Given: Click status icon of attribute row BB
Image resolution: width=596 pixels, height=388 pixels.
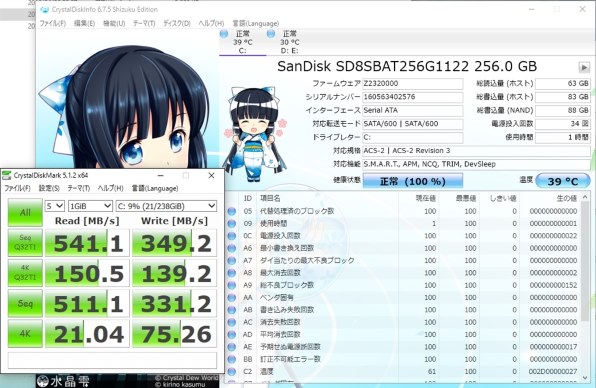Looking at the screenshot, I should pyautogui.click(x=231, y=359).
